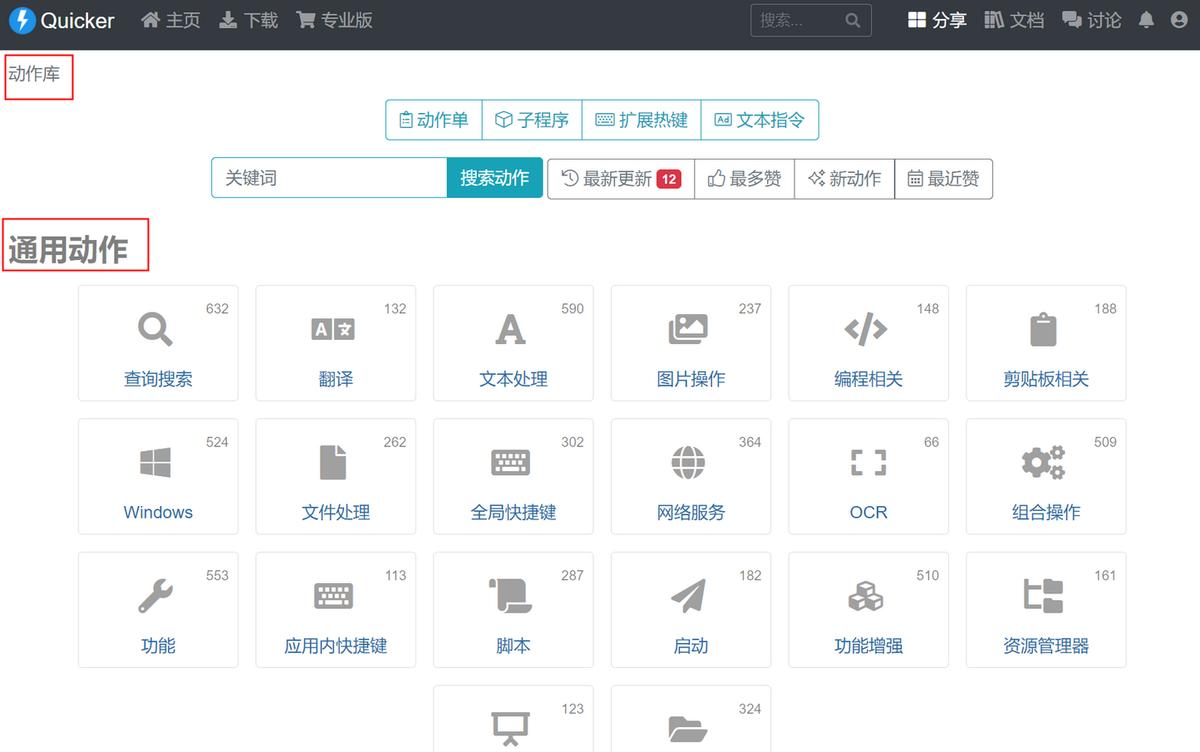Click the 网络服务 globe icon
Image resolution: width=1200 pixels, height=752 pixels.
click(690, 462)
